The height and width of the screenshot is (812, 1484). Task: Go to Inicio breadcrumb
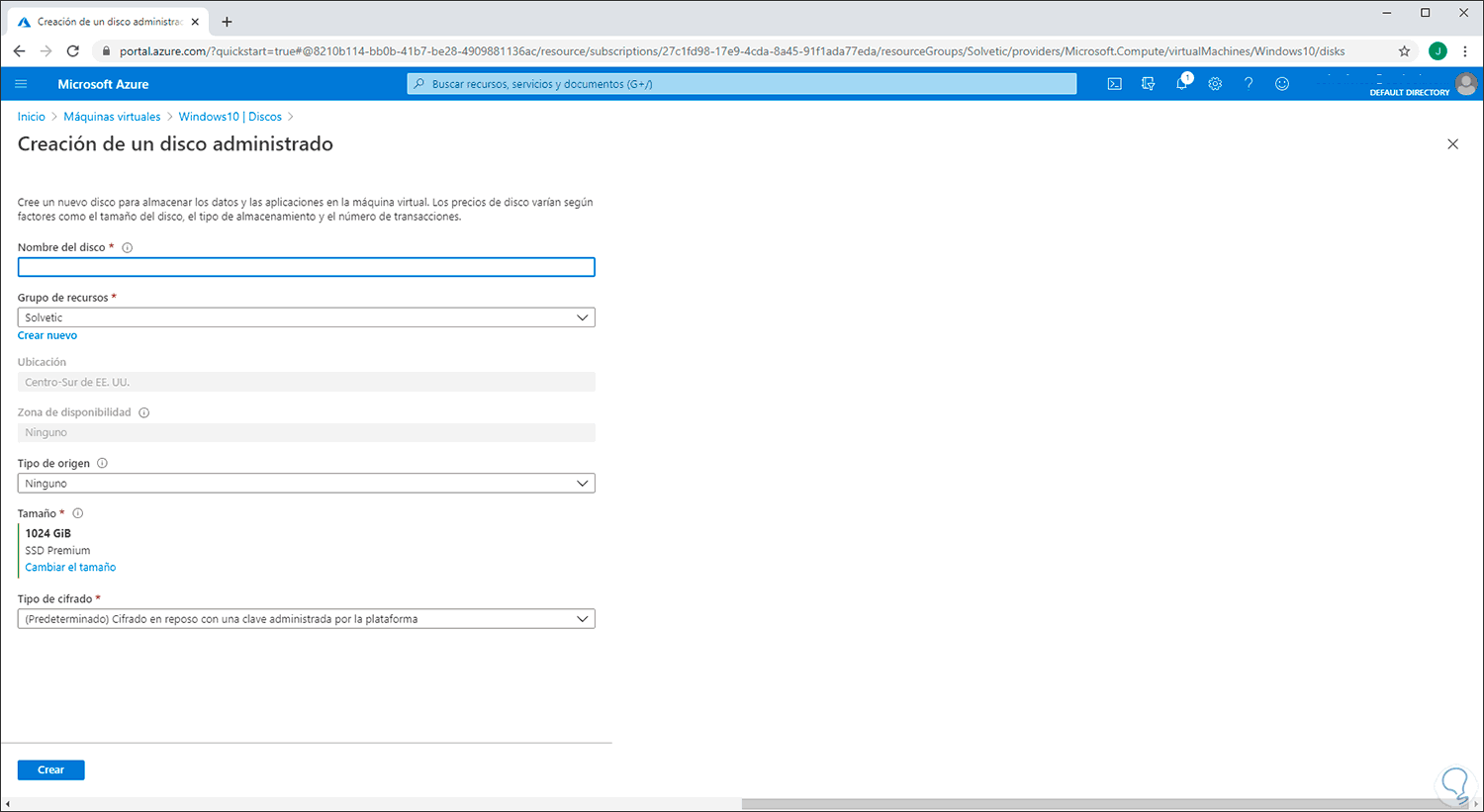click(32, 117)
